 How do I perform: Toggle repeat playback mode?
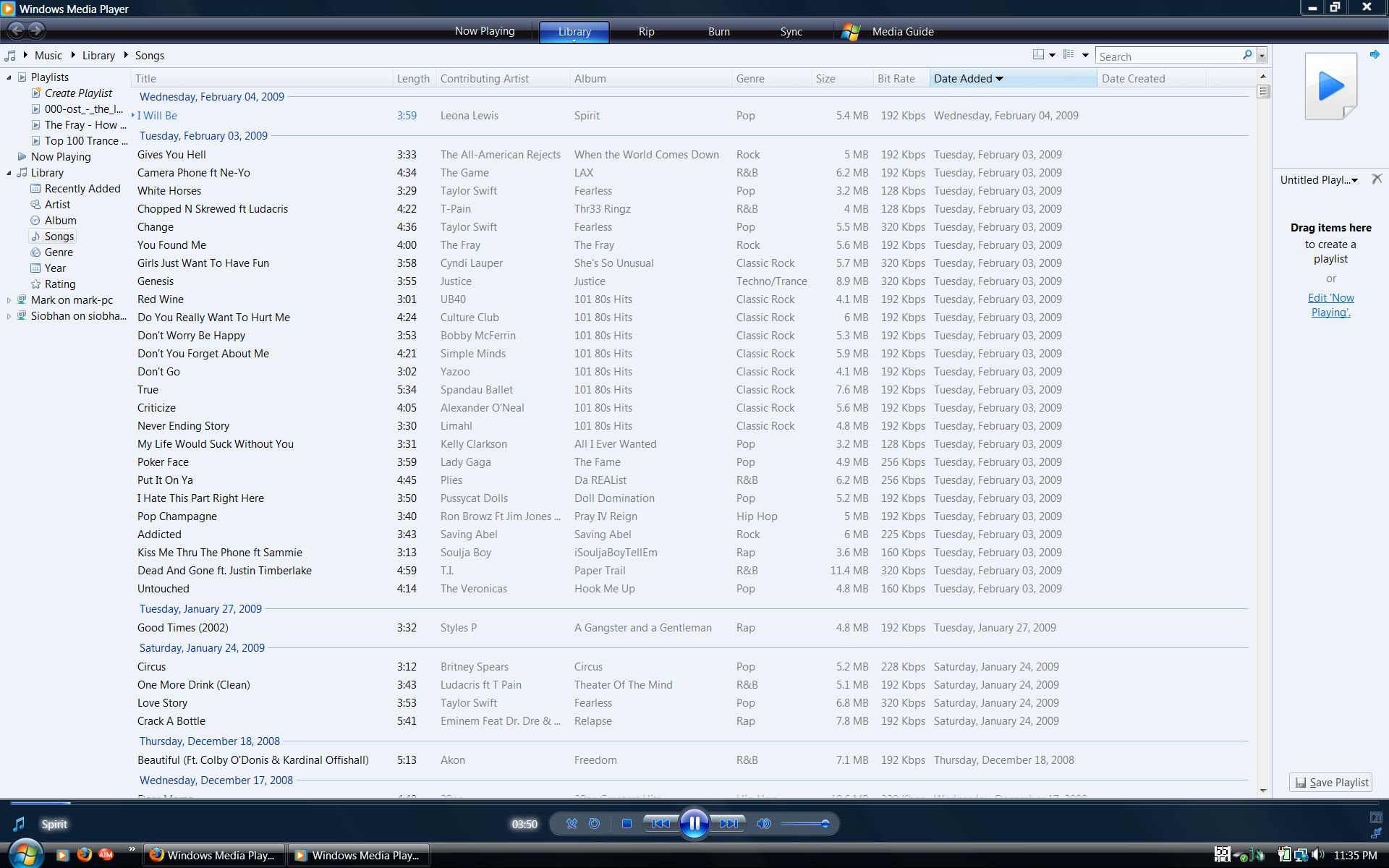click(595, 823)
